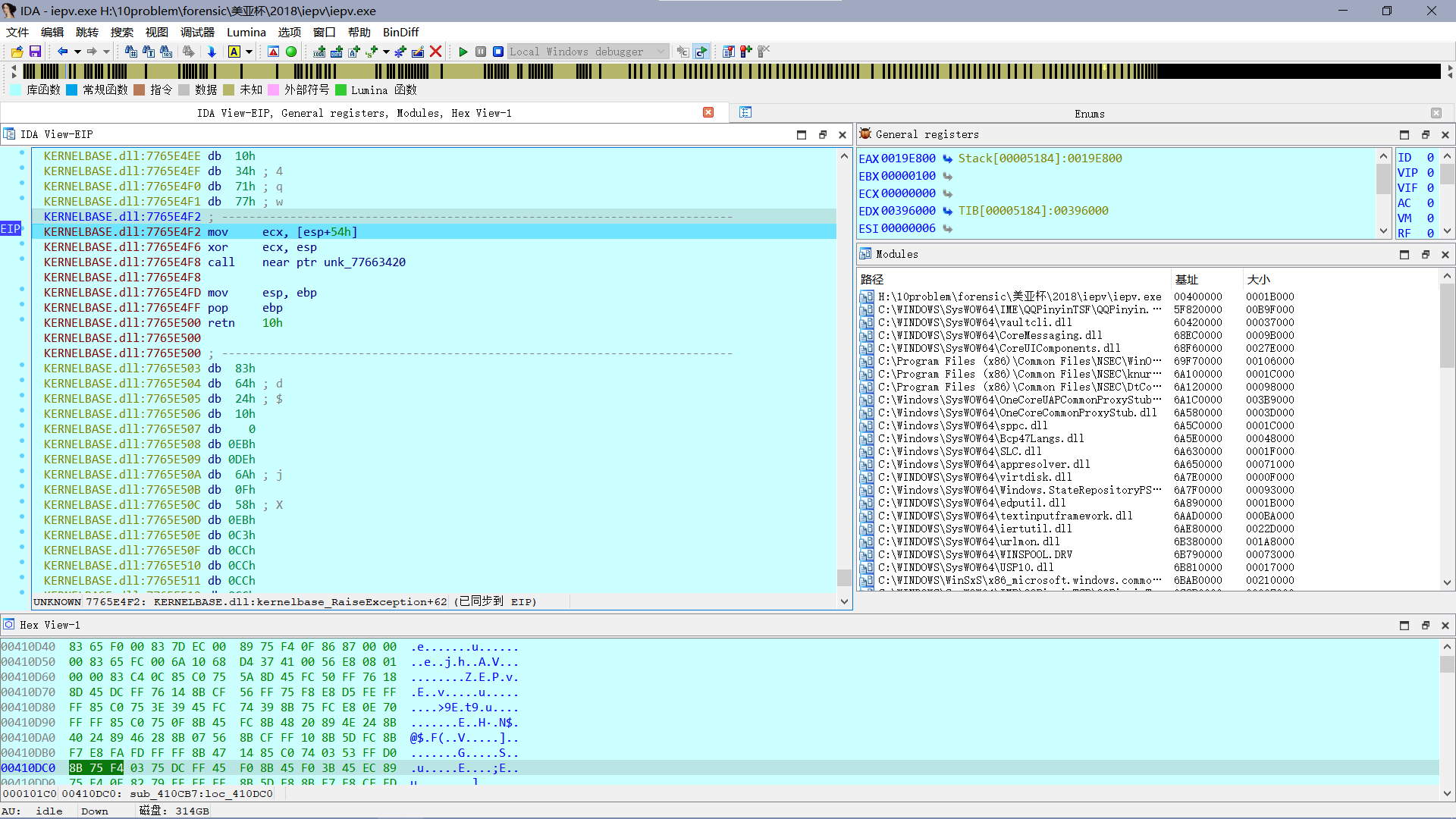Toggle the VIP flag value
This screenshot has width=1456, height=819.
pyautogui.click(x=1430, y=173)
